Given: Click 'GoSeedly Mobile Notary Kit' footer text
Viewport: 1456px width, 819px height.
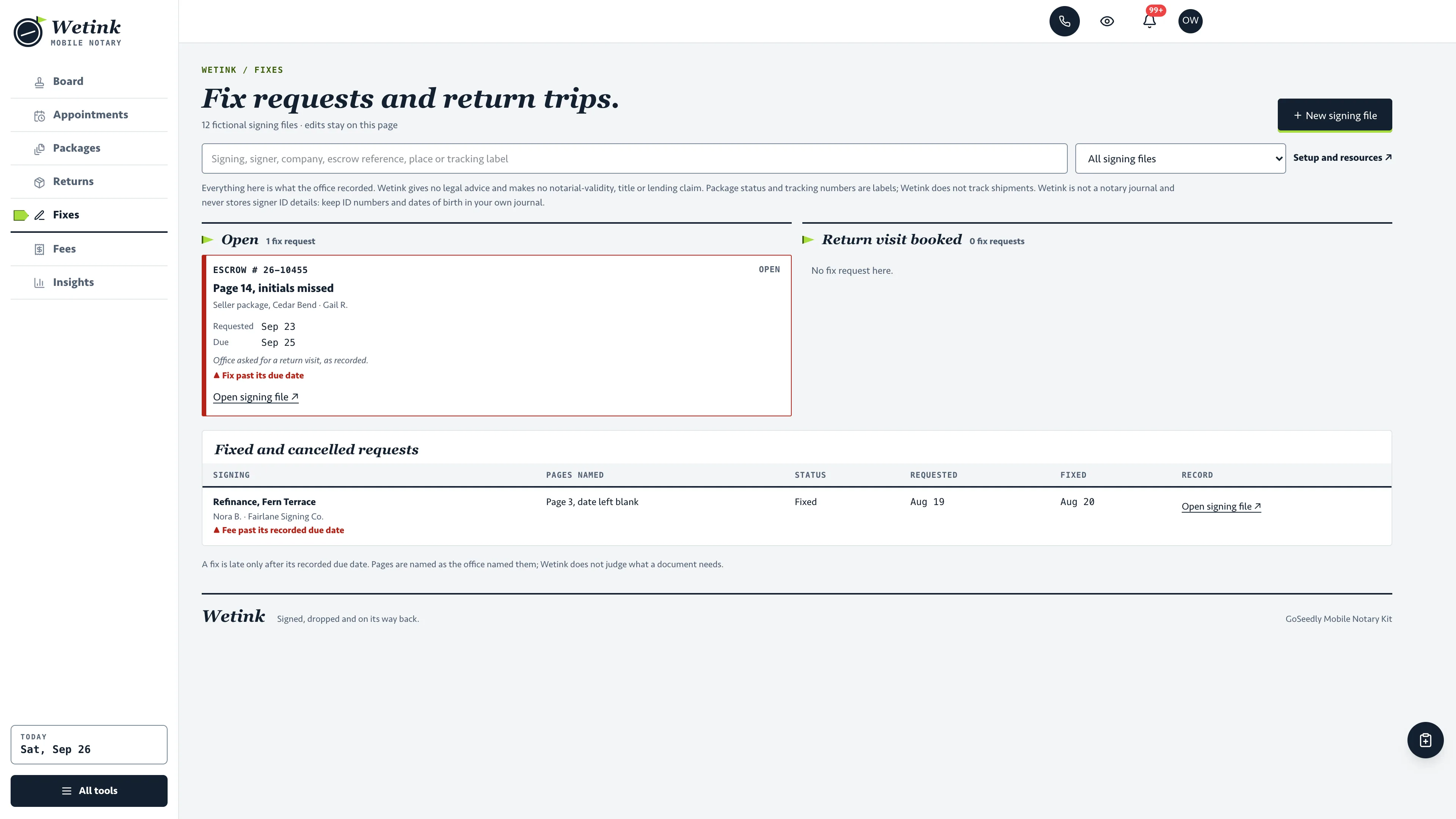Looking at the screenshot, I should (1338, 619).
